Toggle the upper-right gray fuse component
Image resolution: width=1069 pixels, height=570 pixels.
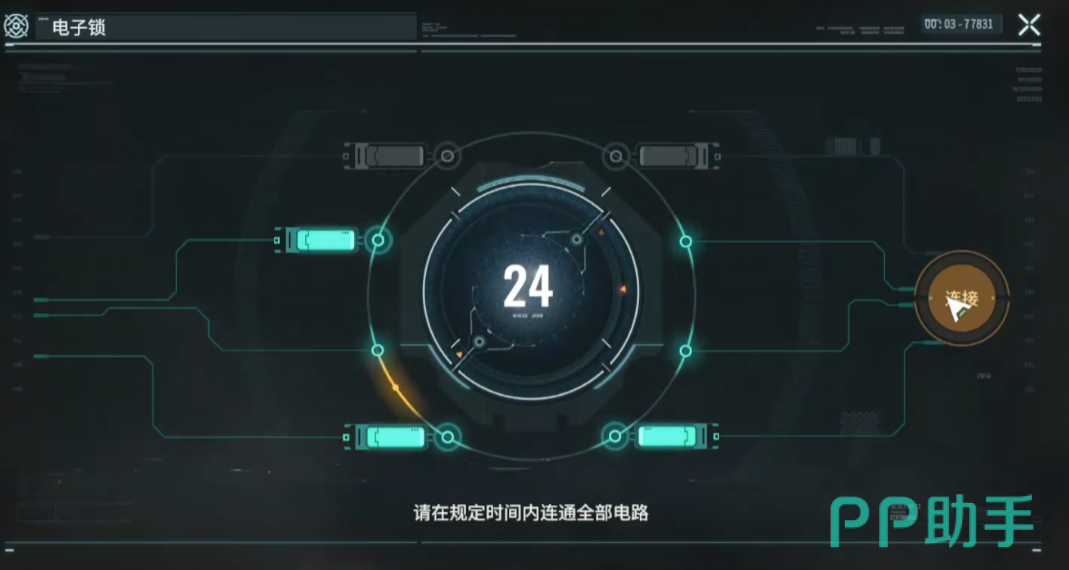(677, 156)
